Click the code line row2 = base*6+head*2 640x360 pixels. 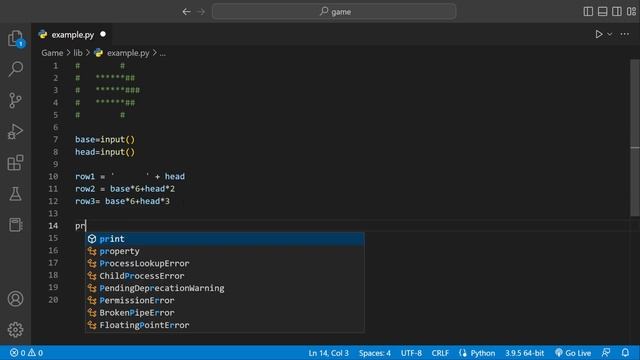(x=125, y=189)
